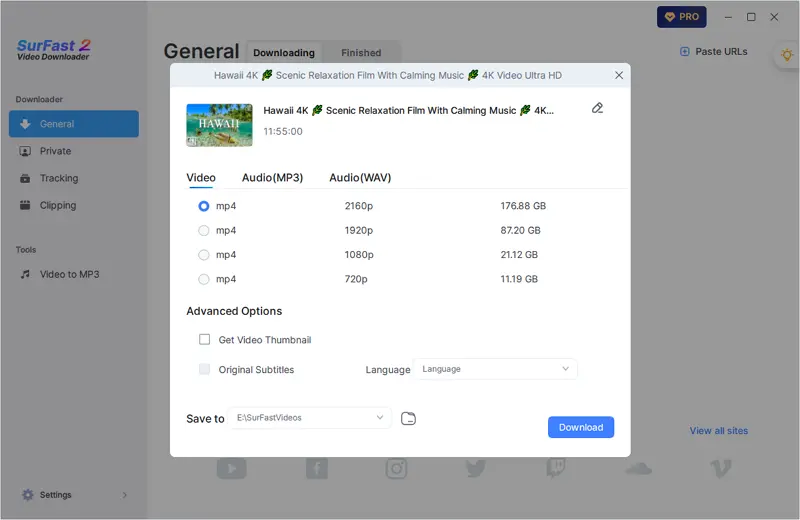
Task: Select mp4 1920p radio option
Action: point(204,231)
